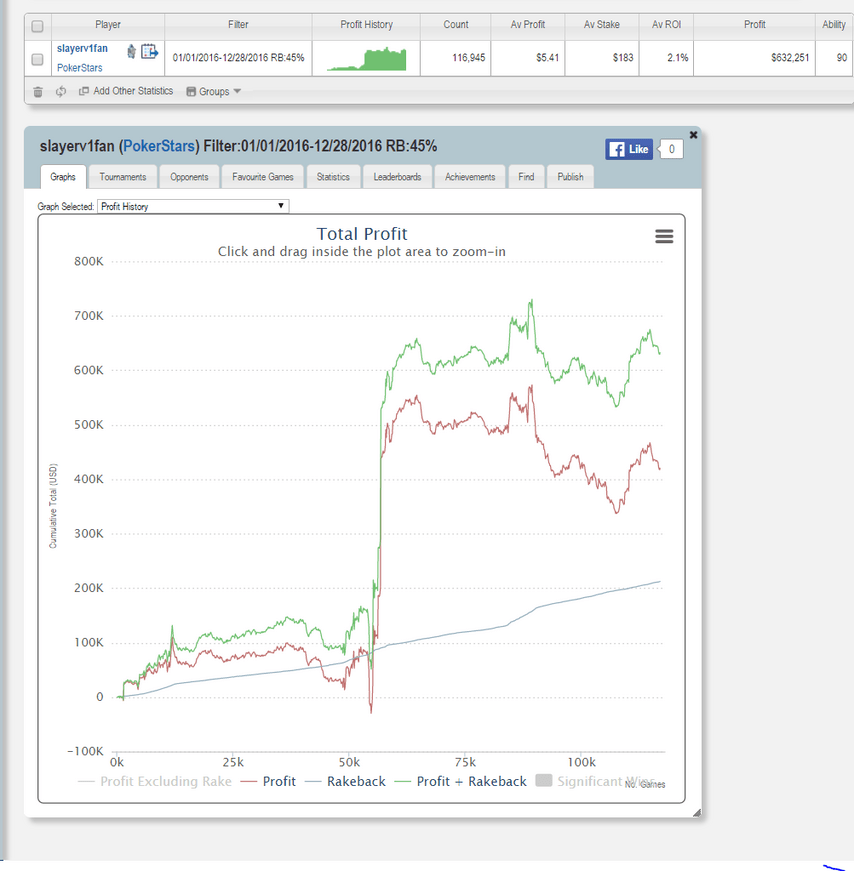Viewport: 854px width, 871px height.
Task: Click the Profit History thumbnail graph
Action: 367,59
